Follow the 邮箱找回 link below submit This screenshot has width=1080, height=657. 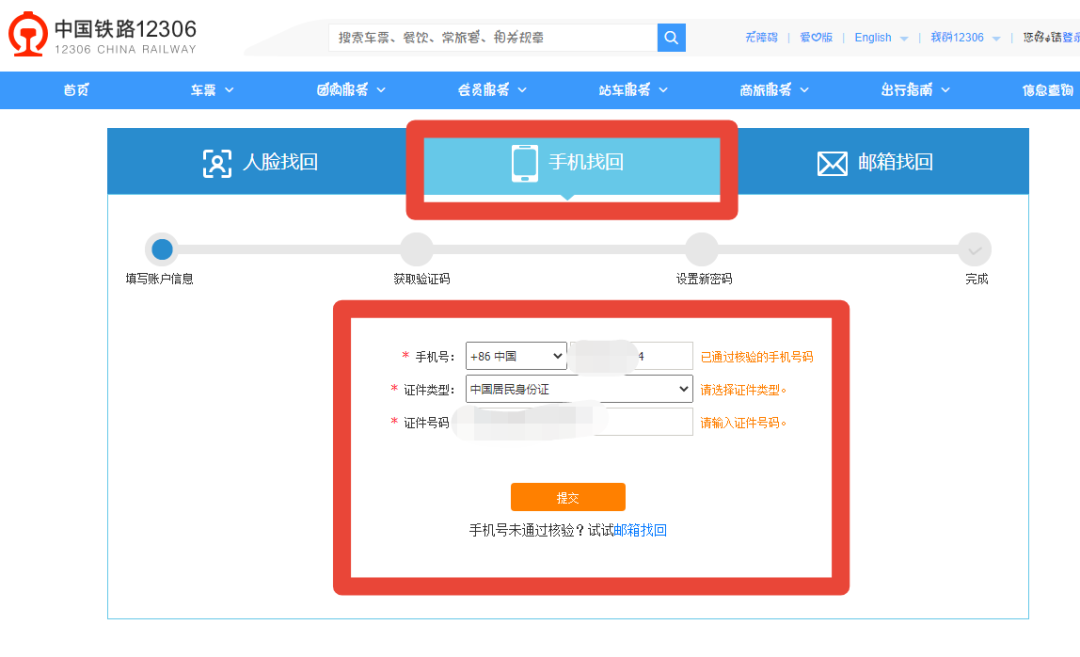coord(640,531)
